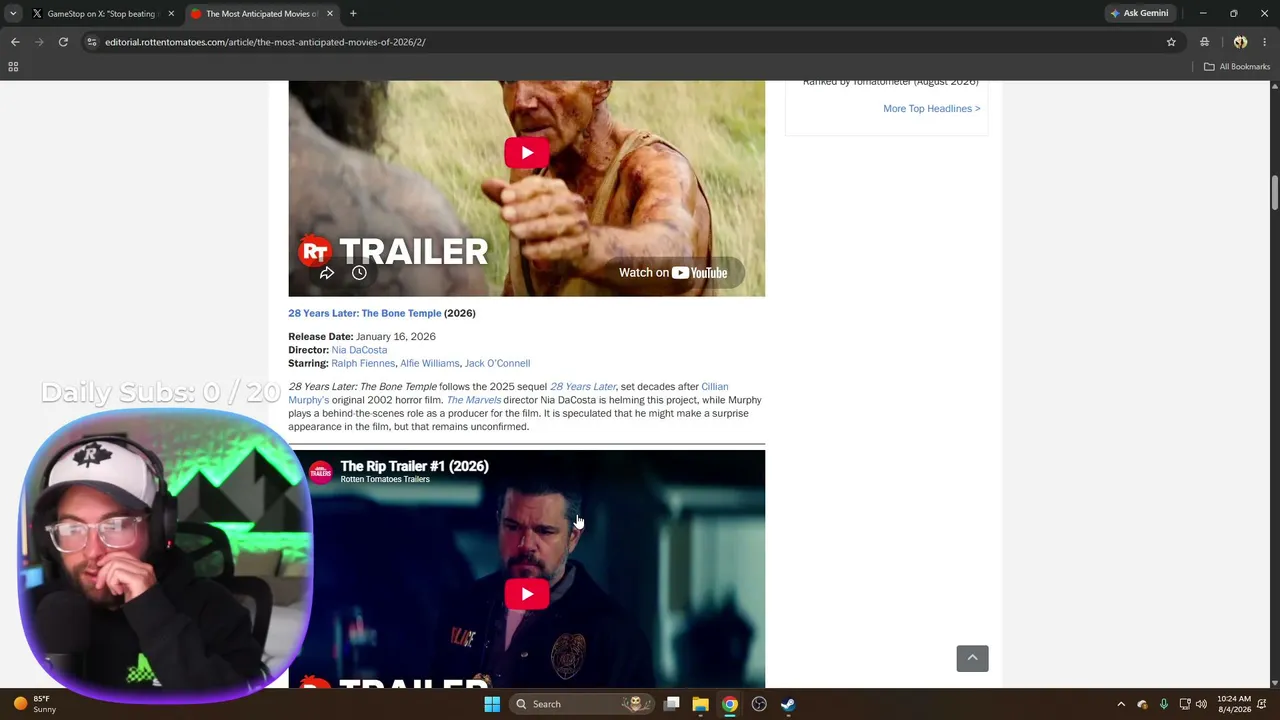This screenshot has width=1280, height=720.
Task: Open the browser extensions icon
Action: coord(1204,42)
